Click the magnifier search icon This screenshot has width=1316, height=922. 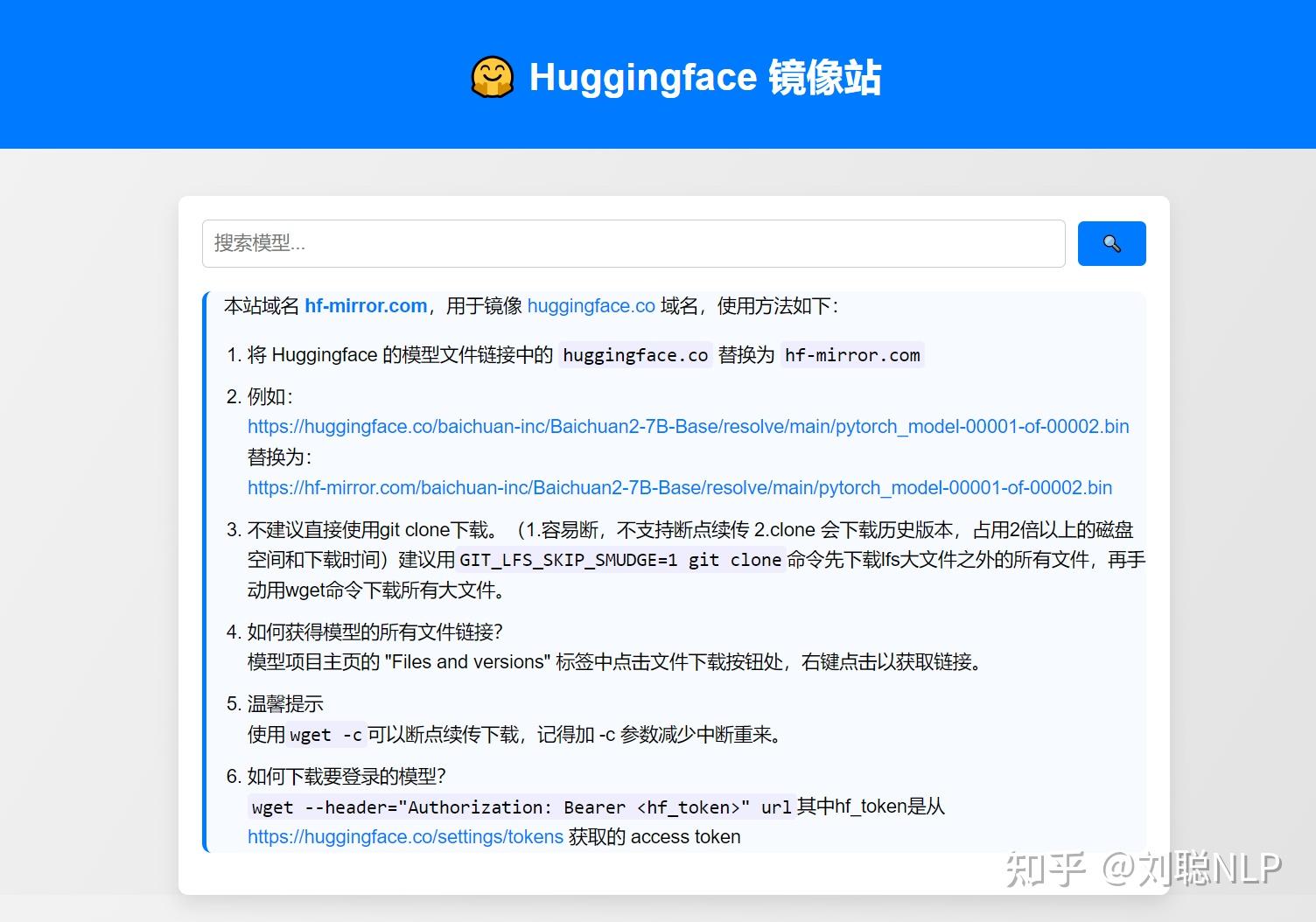point(1111,243)
